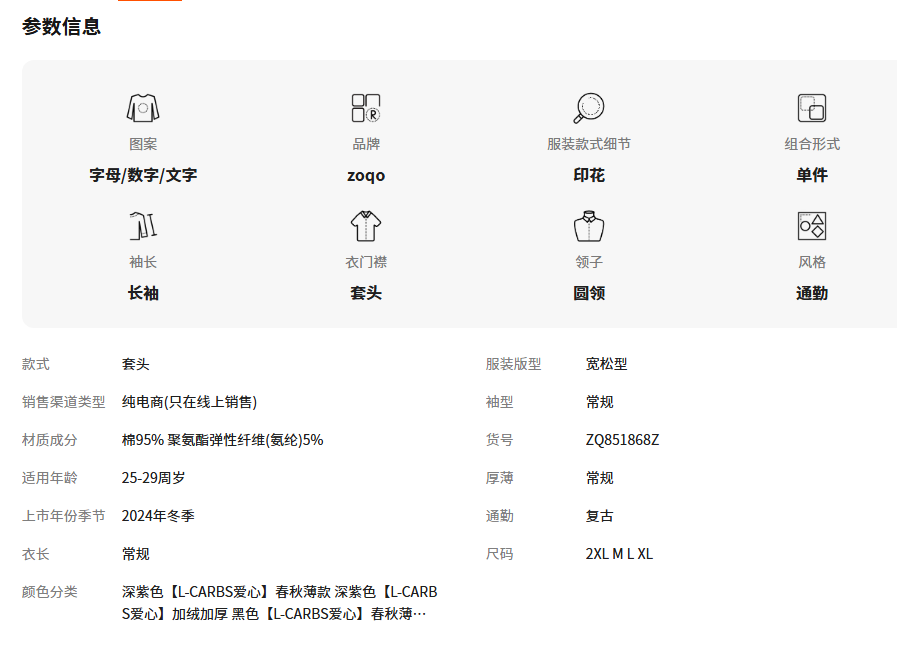Click the 衣门襟 shirt icon

(366, 226)
